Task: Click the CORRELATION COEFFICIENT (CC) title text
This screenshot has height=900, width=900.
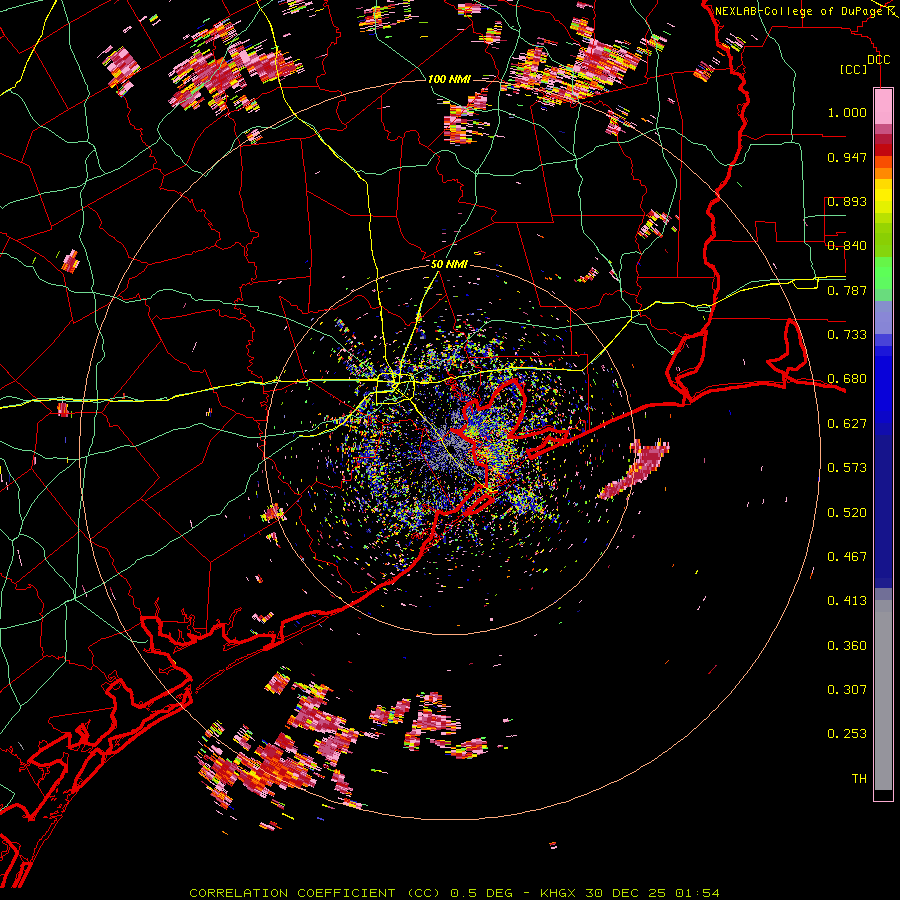Action: click(x=315, y=893)
